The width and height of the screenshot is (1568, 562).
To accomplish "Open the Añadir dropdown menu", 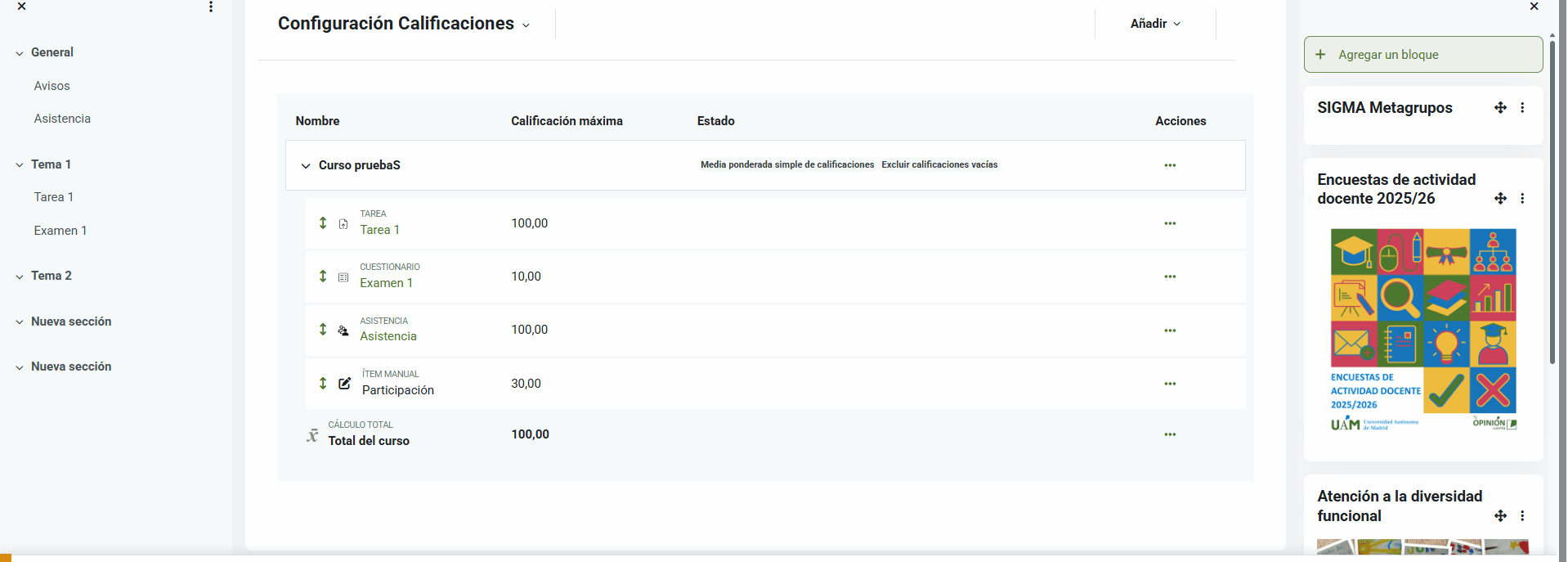I will click(x=1155, y=24).
